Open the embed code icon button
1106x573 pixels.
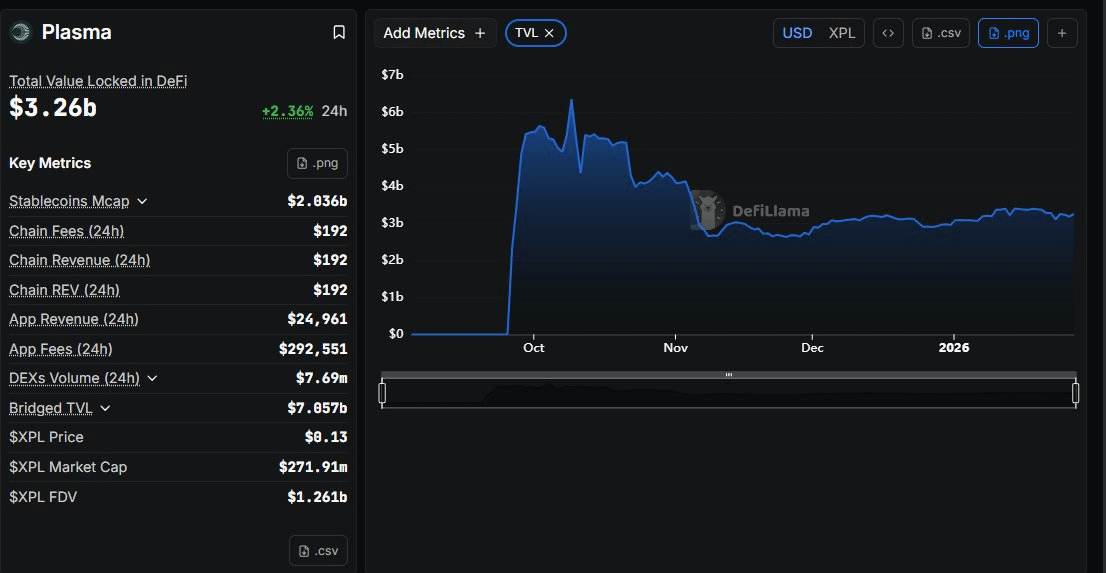tap(887, 33)
